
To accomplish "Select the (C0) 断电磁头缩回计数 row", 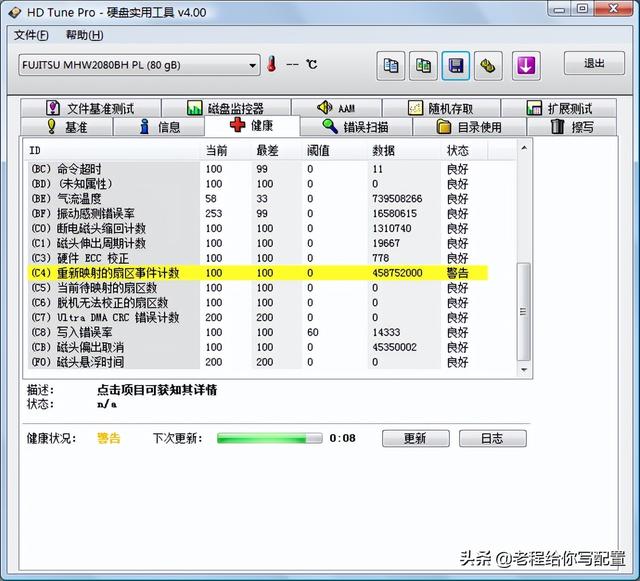I will coord(258,228).
